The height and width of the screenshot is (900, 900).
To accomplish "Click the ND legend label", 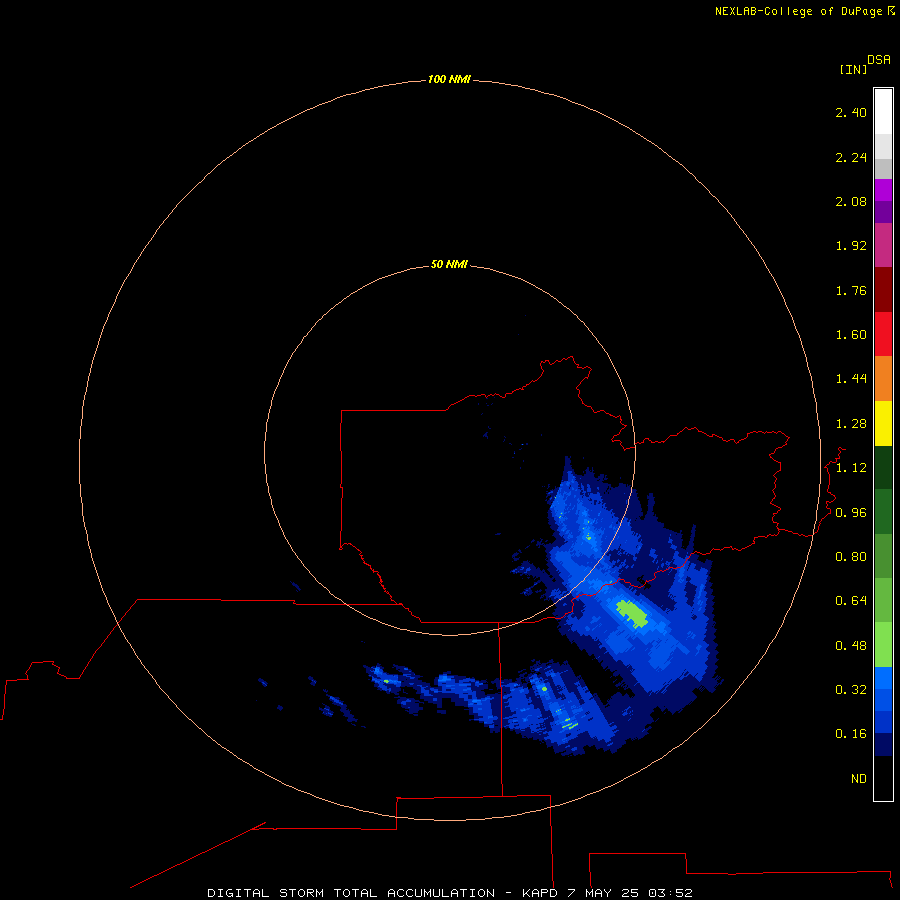I will (859, 779).
